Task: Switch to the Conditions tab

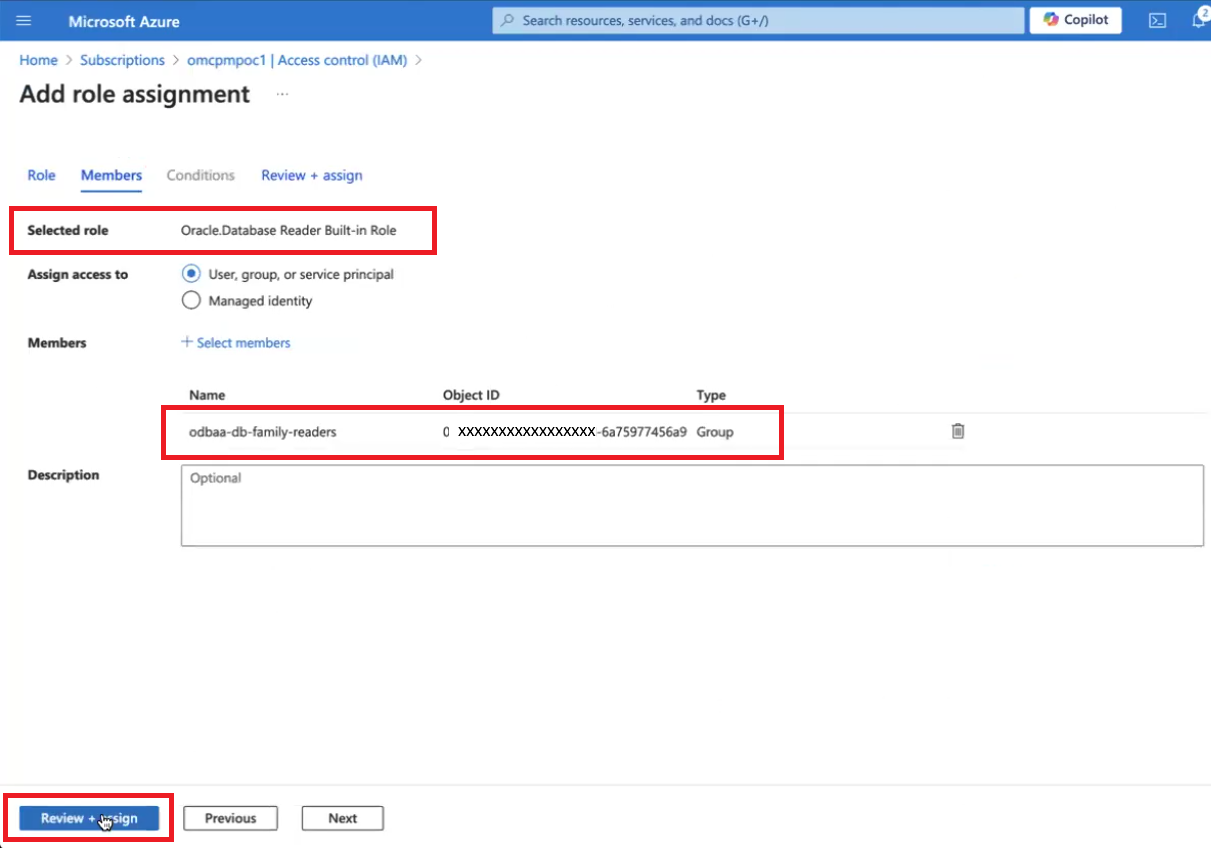Action: point(200,175)
